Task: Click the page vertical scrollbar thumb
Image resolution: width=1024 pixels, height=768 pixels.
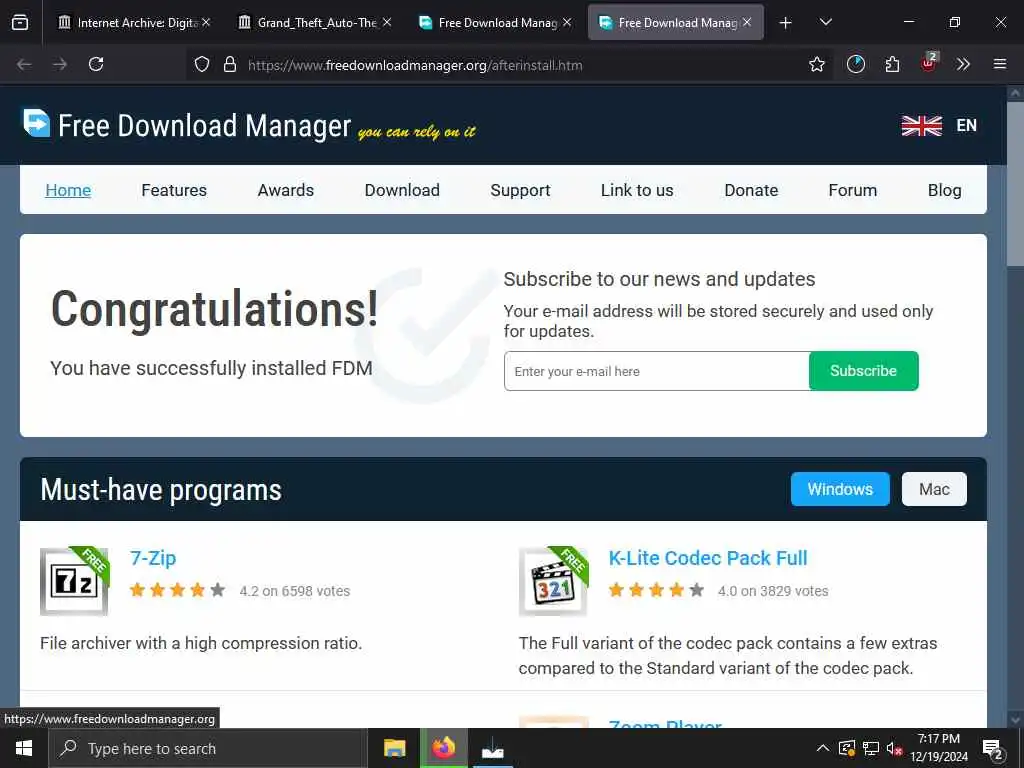Action: pyautogui.click(x=1015, y=183)
